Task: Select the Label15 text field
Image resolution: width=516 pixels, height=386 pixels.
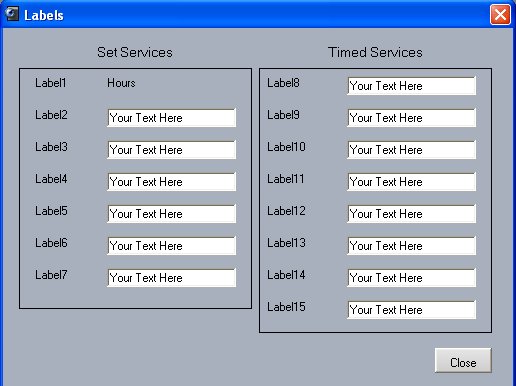Action: click(411, 310)
